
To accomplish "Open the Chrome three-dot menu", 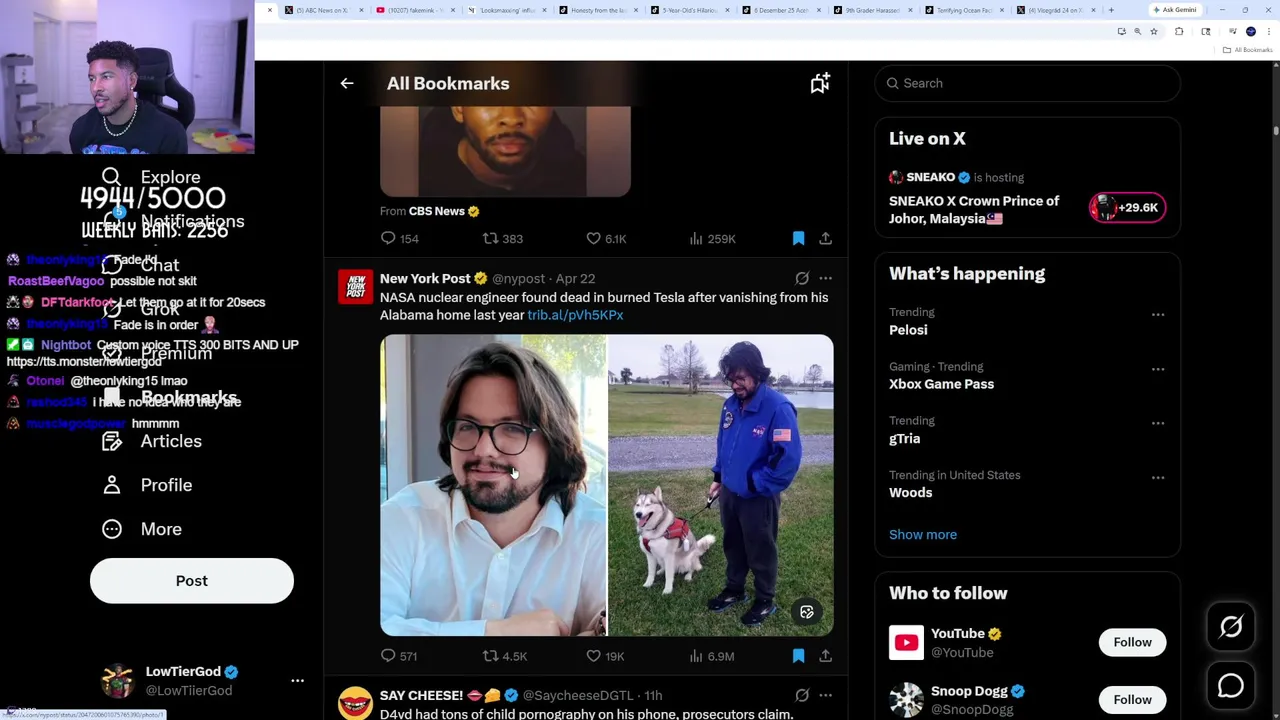I will [1268, 32].
